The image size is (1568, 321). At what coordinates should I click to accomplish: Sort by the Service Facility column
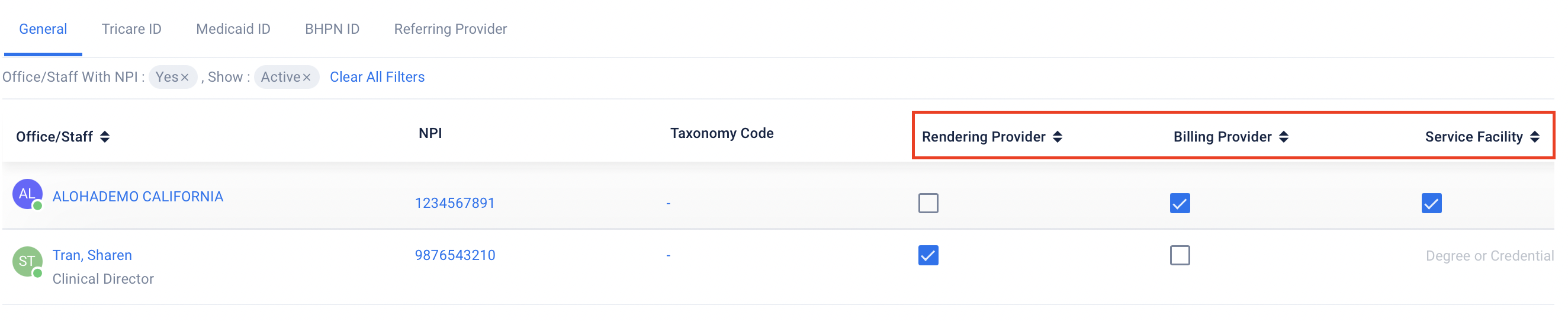(1534, 137)
